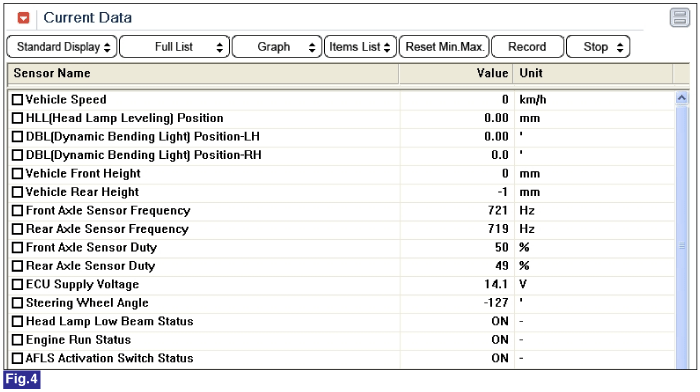Click the 721 front axle frequency value
The image size is (700, 392).
(498, 210)
